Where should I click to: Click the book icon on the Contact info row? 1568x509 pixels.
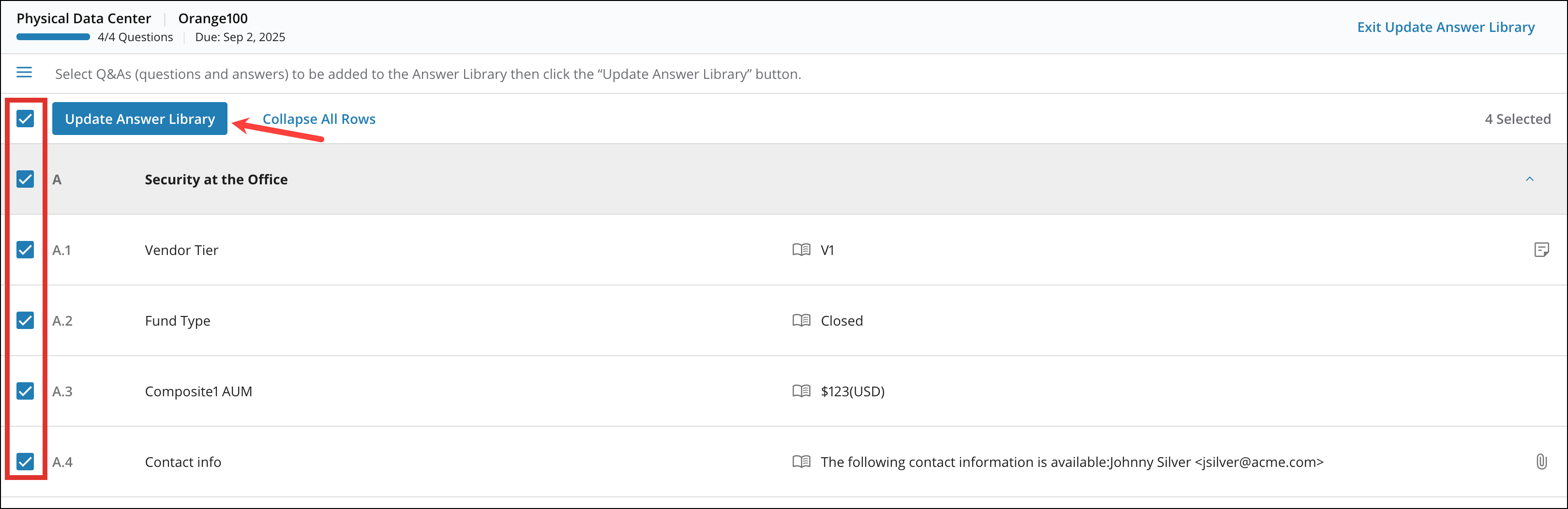click(x=801, y=462)
